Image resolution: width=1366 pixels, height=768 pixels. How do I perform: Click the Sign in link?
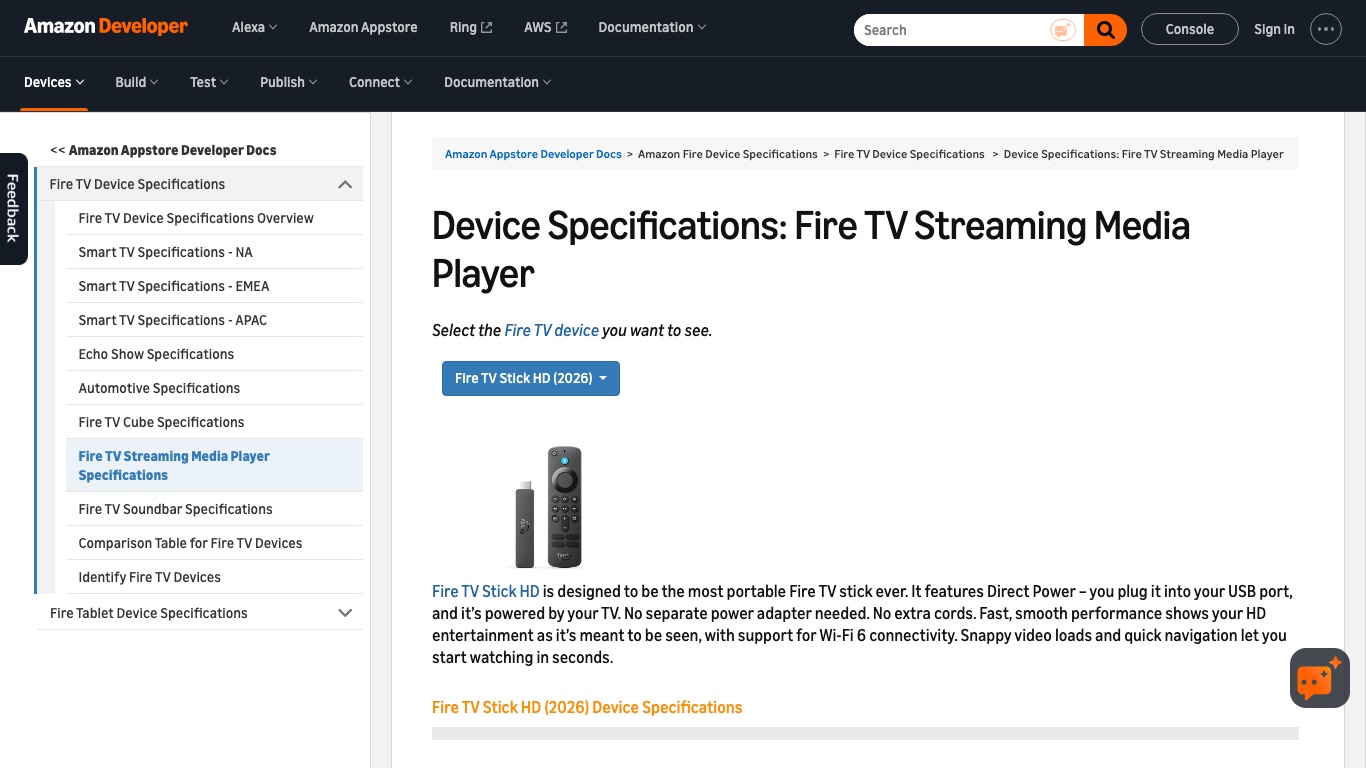1274,29
